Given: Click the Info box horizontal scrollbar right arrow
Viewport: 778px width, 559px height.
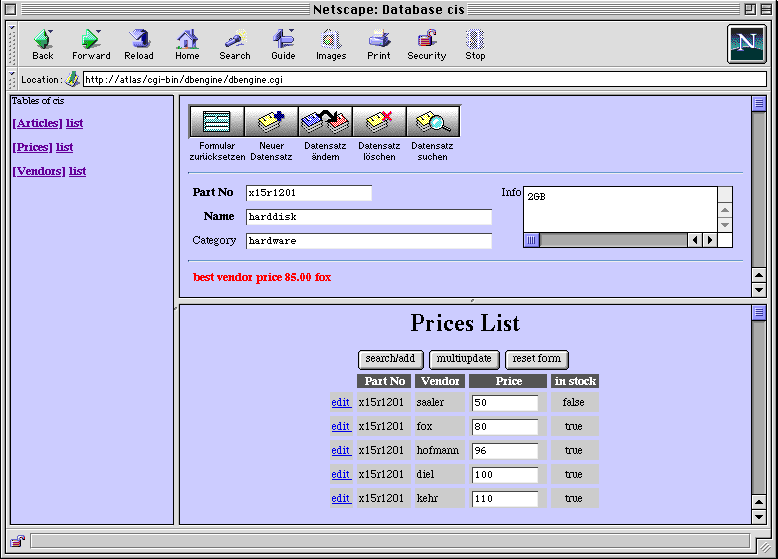Looking at the screenshot, I should [x=710, y=240].
